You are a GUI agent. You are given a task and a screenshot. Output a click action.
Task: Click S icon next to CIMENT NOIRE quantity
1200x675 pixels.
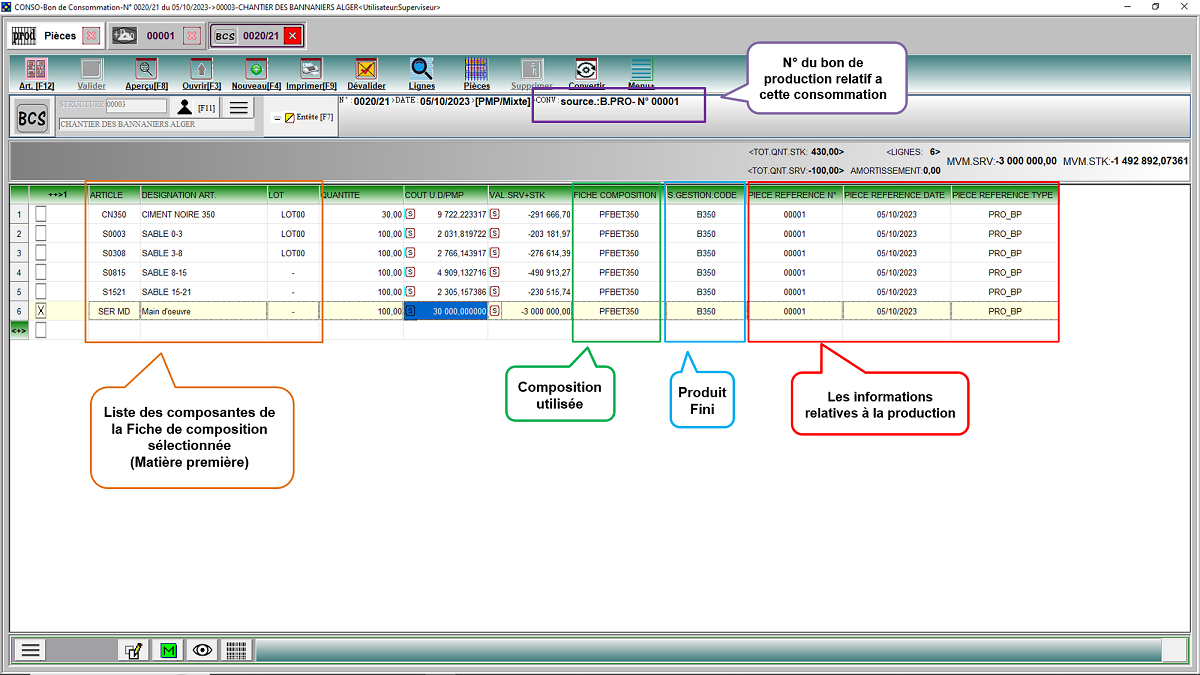coord(410,214)
